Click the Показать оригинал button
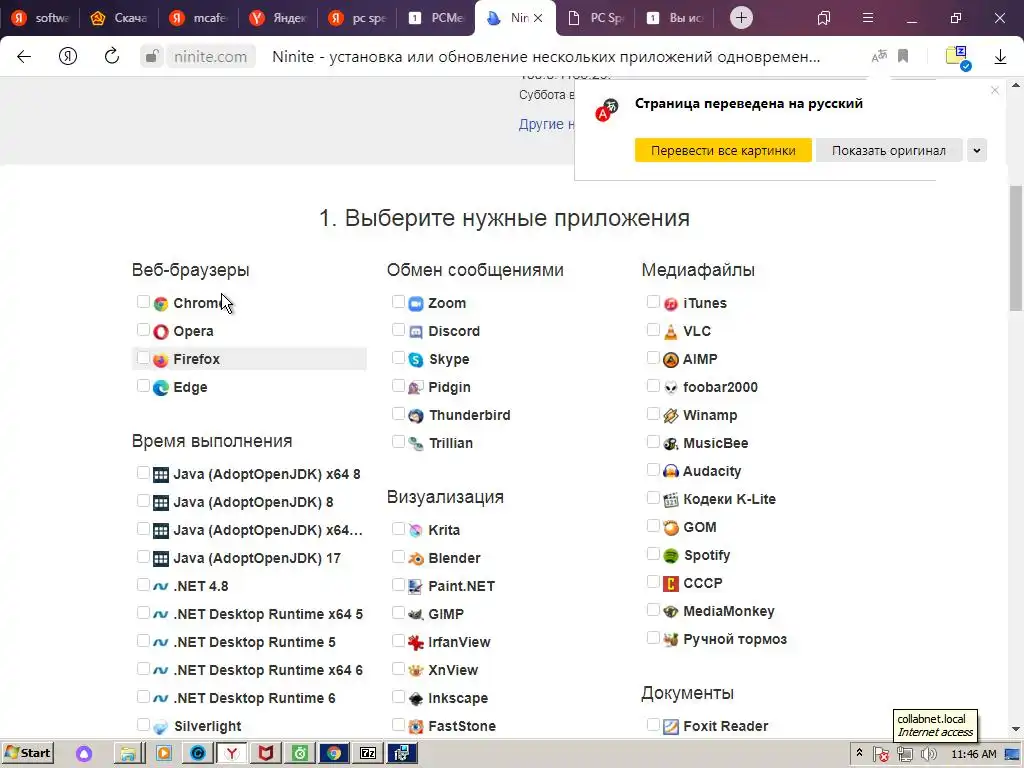The height and width of the screenshot is (768, 1024). 888,150
